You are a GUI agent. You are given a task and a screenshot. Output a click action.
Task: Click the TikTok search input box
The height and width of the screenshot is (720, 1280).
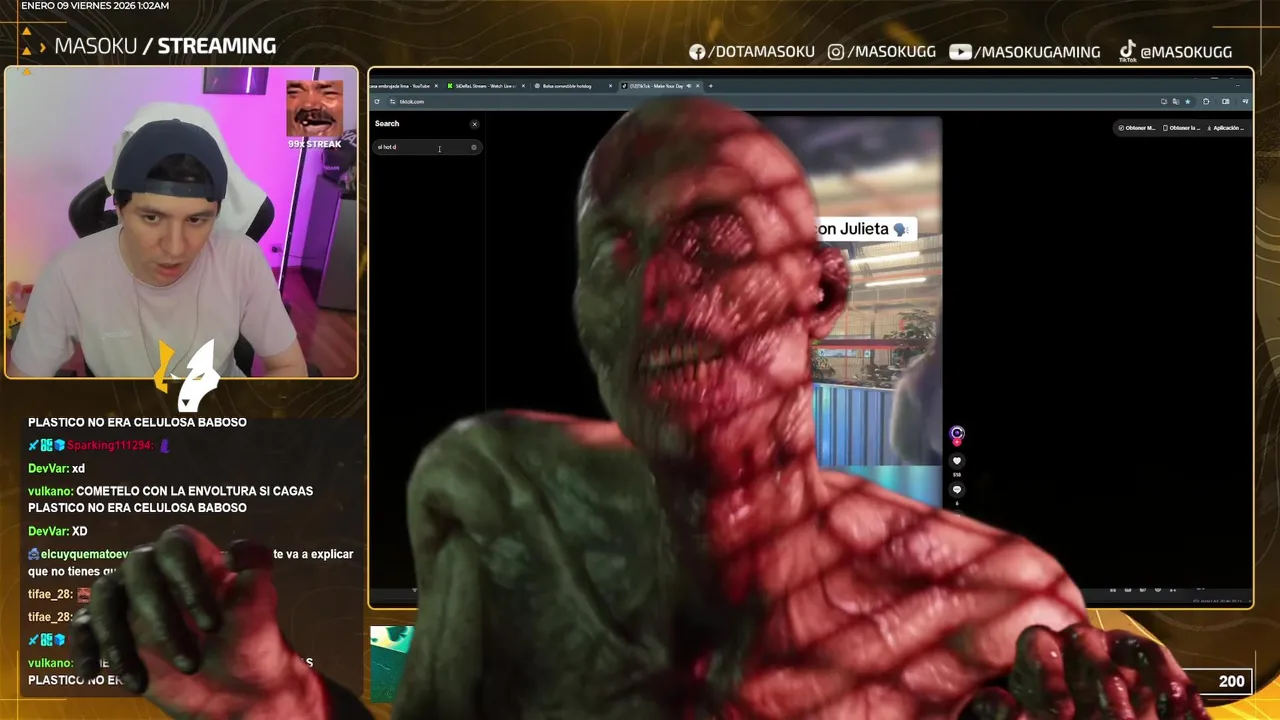pyautogui.click(x=428, y=147)
